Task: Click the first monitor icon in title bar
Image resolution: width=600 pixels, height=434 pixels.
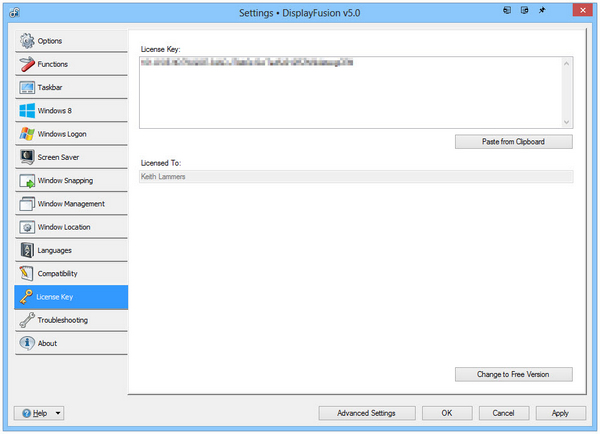Action: coord(507,10)
